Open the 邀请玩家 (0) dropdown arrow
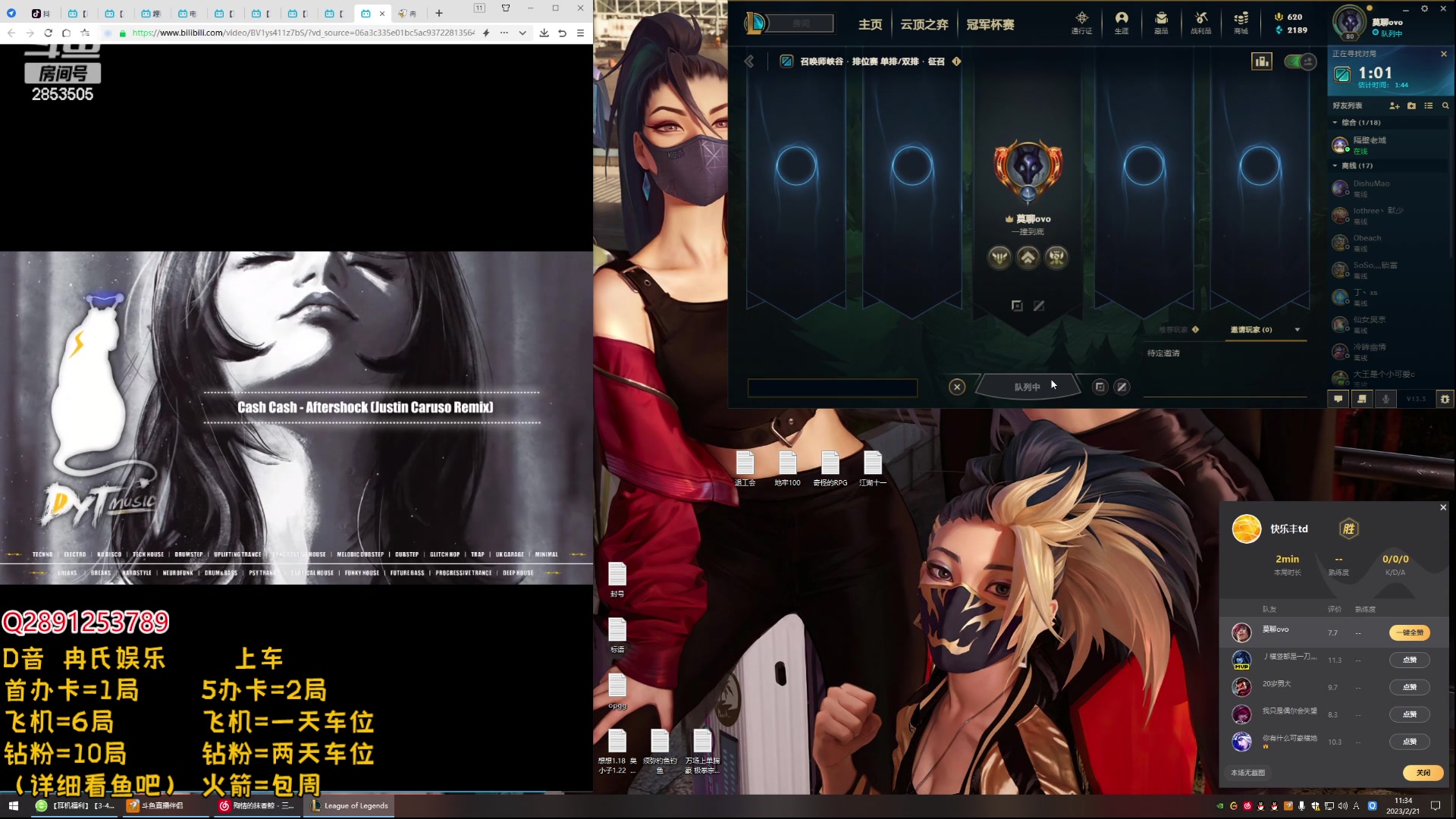This screenshot has height=819, width=1456. click(x=1298, y=330)
